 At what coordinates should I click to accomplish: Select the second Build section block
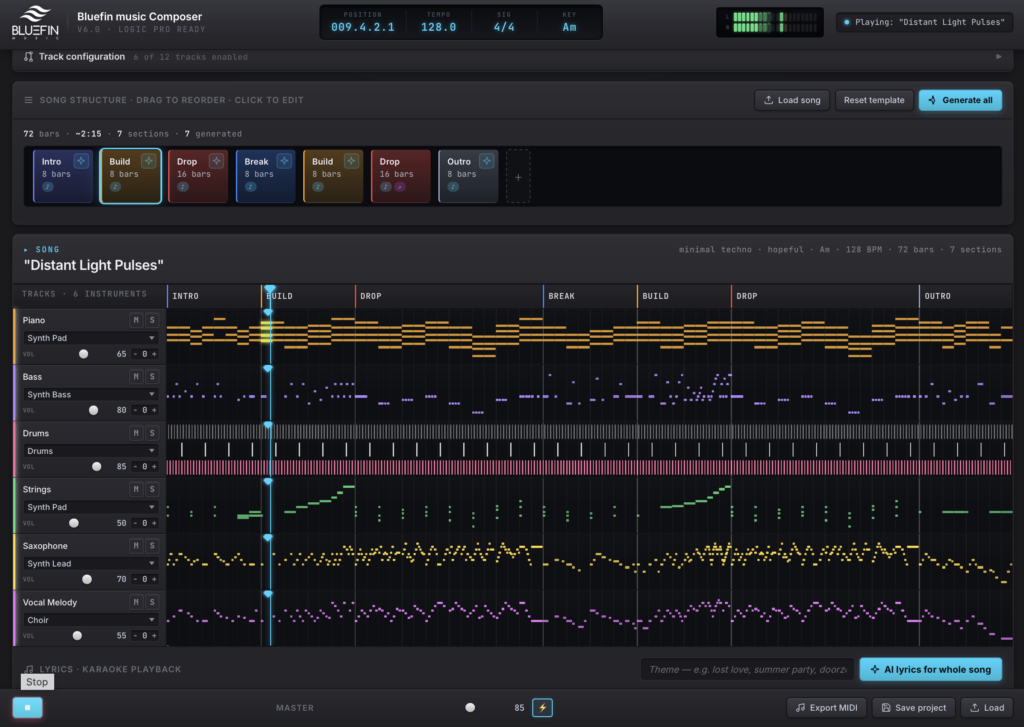coord(333,176)
